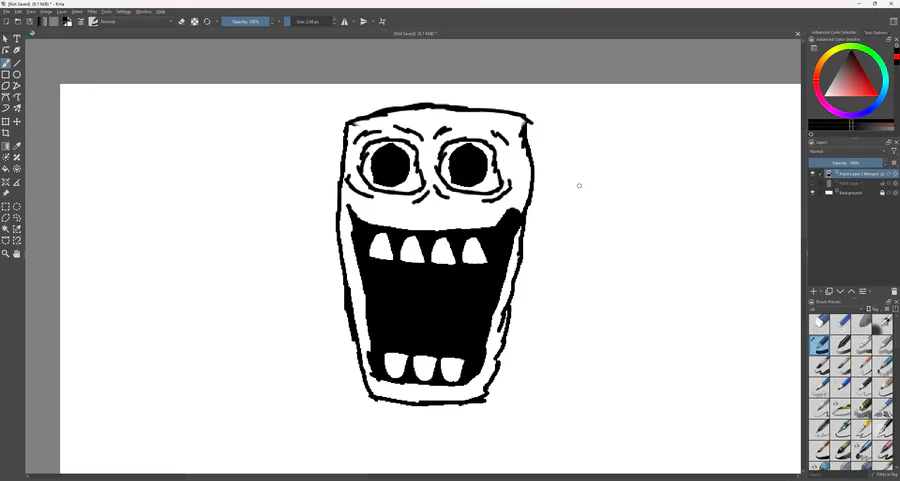
Task: Open the Settings menu
Action: pos(123,11)
